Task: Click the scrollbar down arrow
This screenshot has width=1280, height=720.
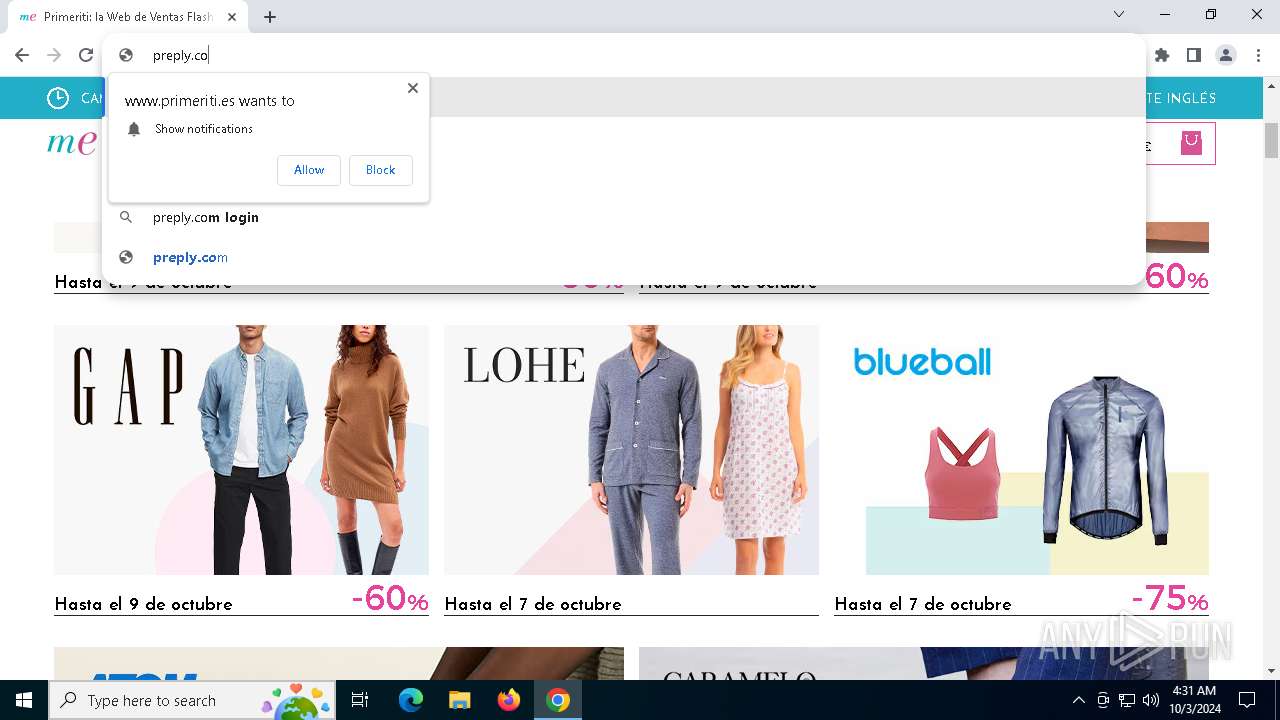Action: pos(1271,671)
